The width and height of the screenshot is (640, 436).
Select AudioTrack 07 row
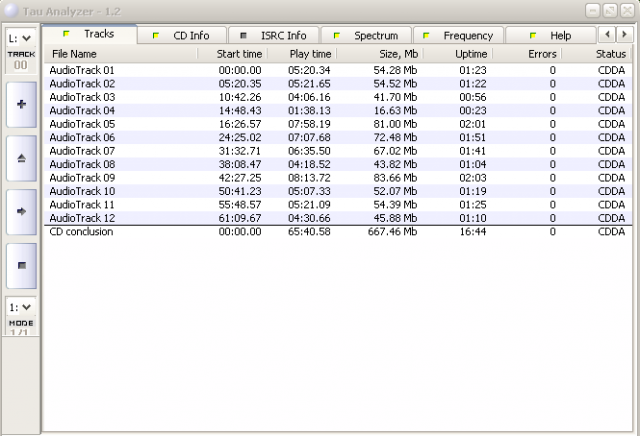pyautogui.click(x=338, y=151)
